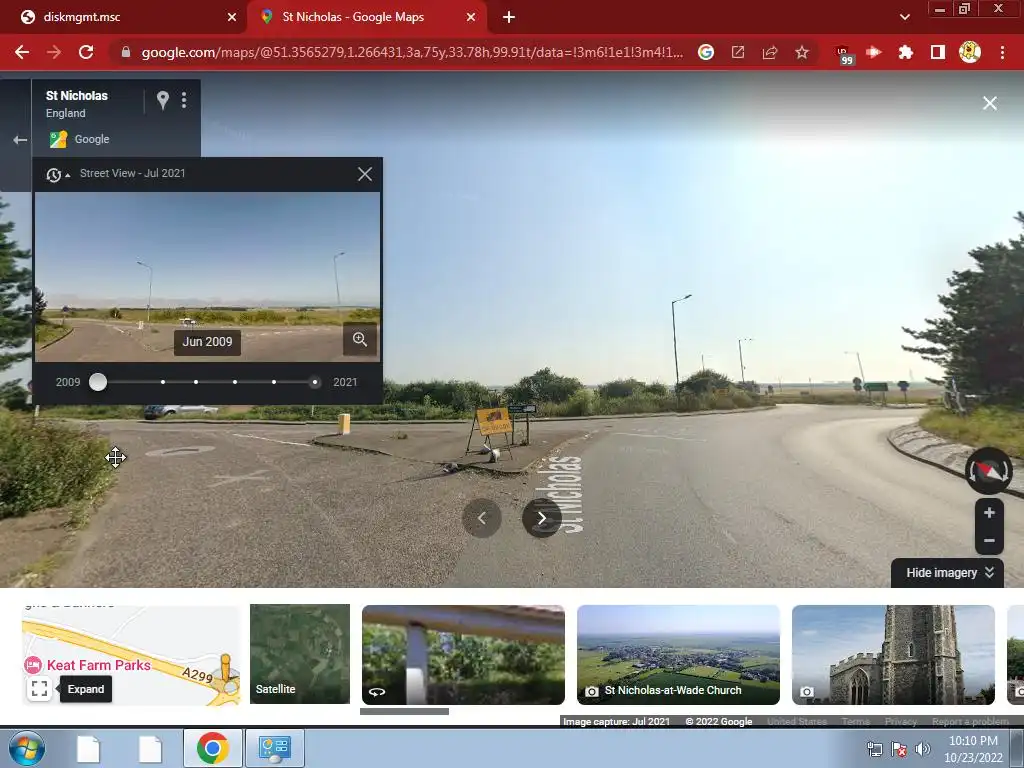This screenshot has height=768, width=1024.
Task: Open St Nicholas-at-Wade Church photo
Action: (x=678, y=654)
